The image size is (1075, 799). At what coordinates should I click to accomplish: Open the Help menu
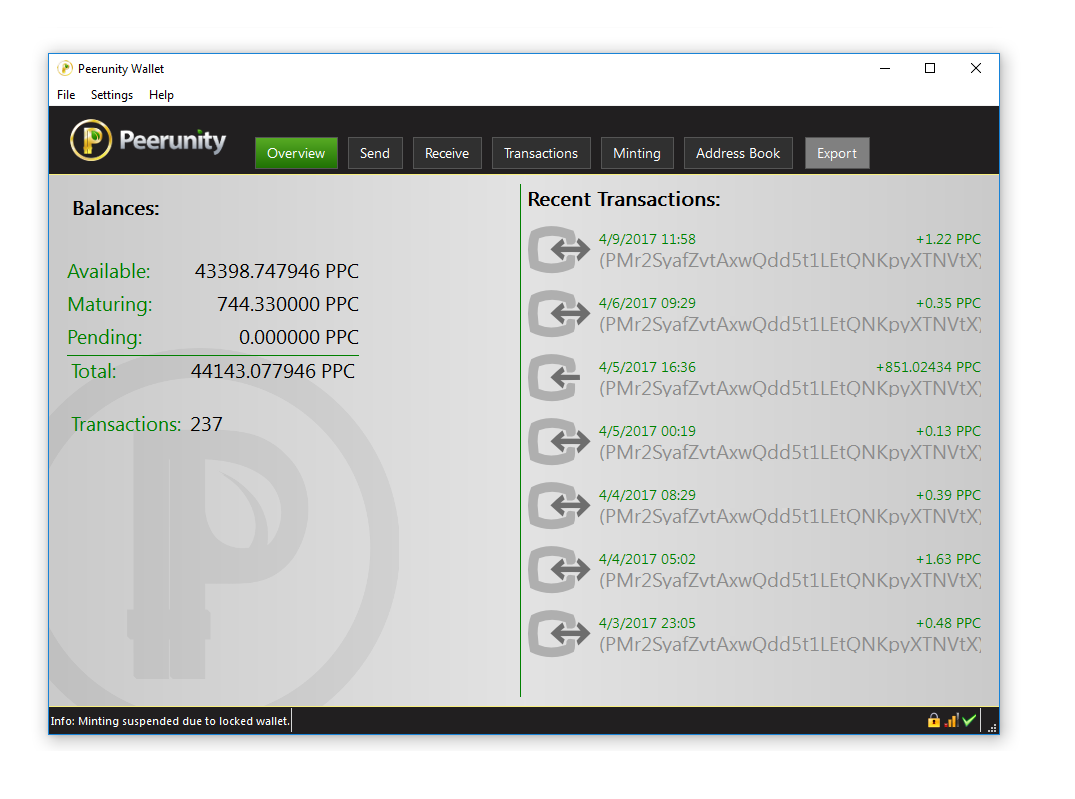[x=161, y=95]
